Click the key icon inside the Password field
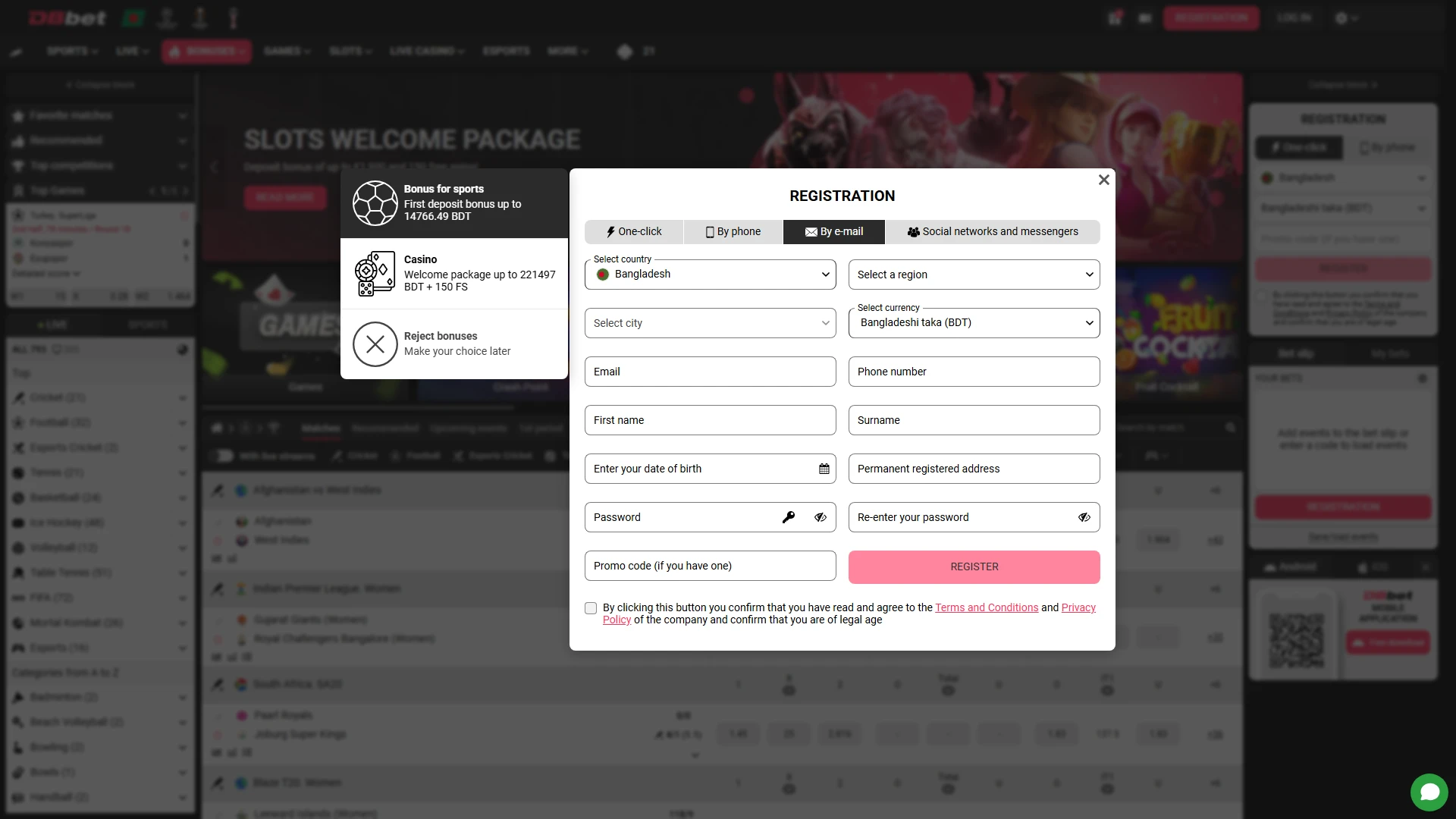The height and width of the screenshot is (819, 1456). tap(789, 517)
